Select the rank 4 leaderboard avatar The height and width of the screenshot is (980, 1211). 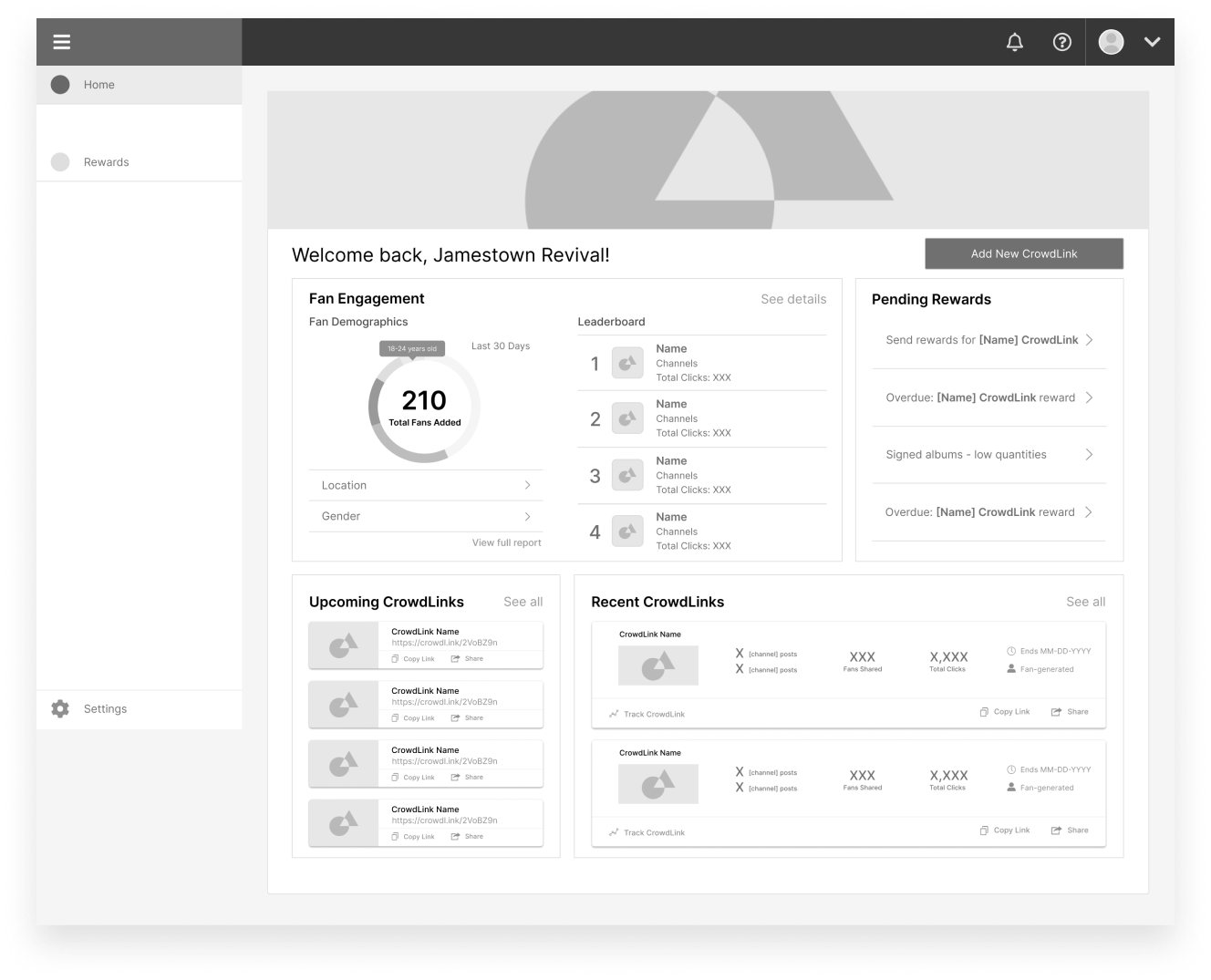point(627,531)
